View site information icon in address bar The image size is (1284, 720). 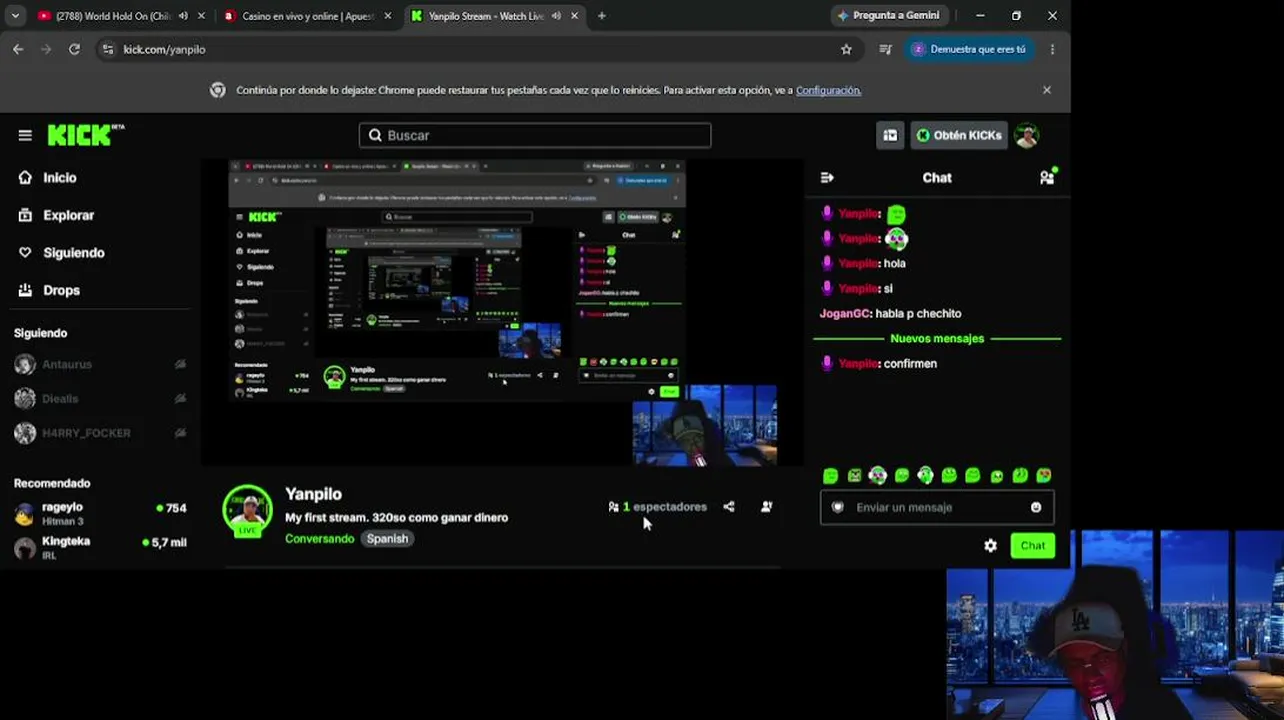pos(108,49)
